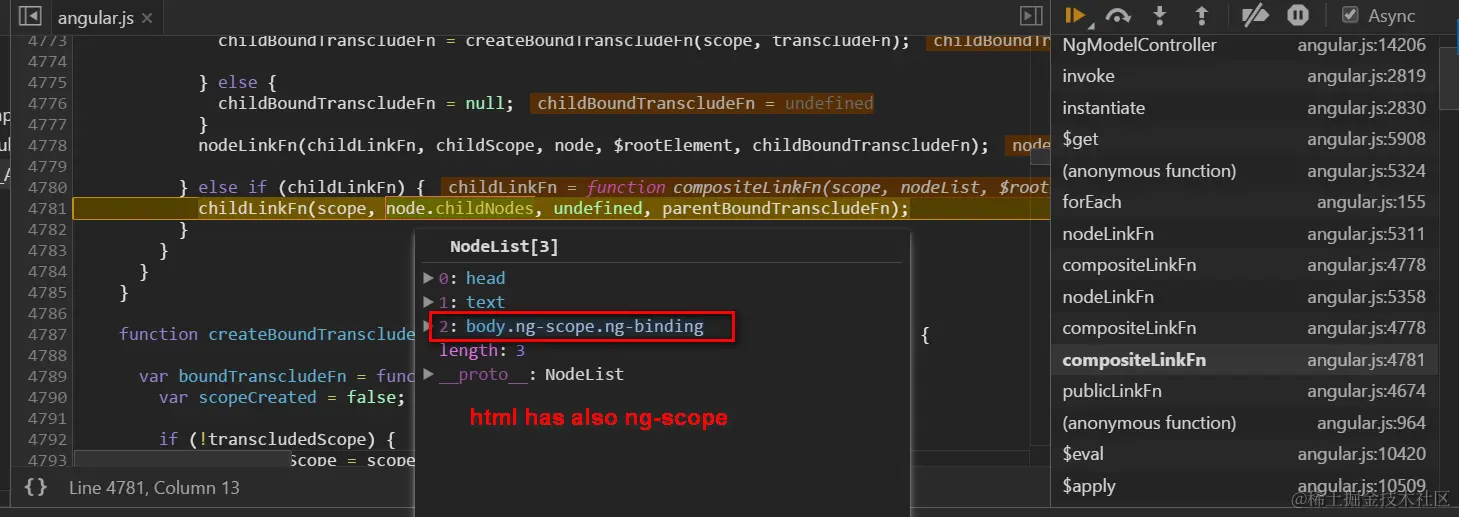Open angular.js:2819 source link

[x=1367, y=76]
